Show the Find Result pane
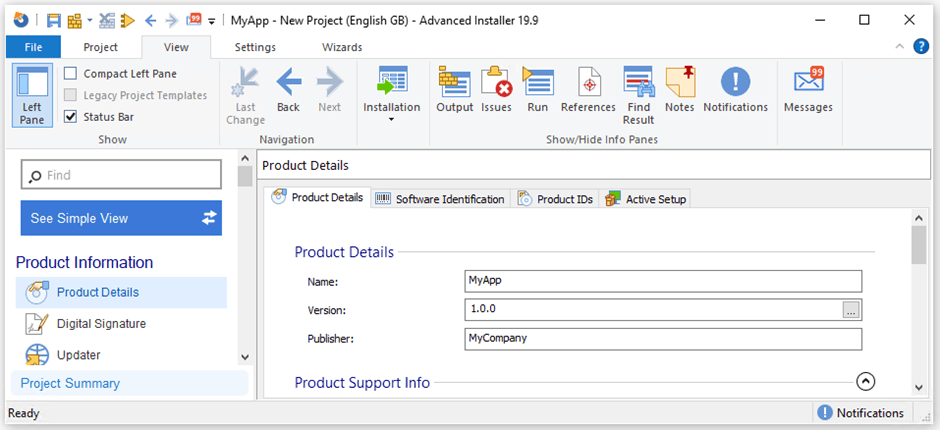The width and height of the screenshot is (940, 430). coord(638,95)
